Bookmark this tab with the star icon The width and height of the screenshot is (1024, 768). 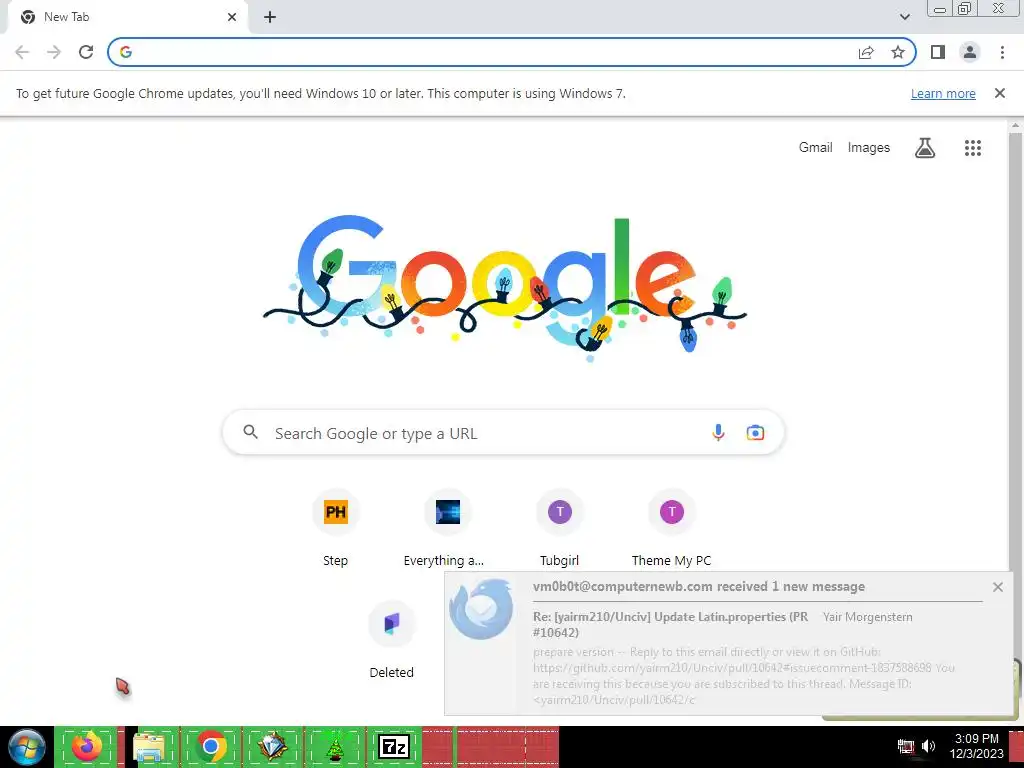(x=898, y=52)
